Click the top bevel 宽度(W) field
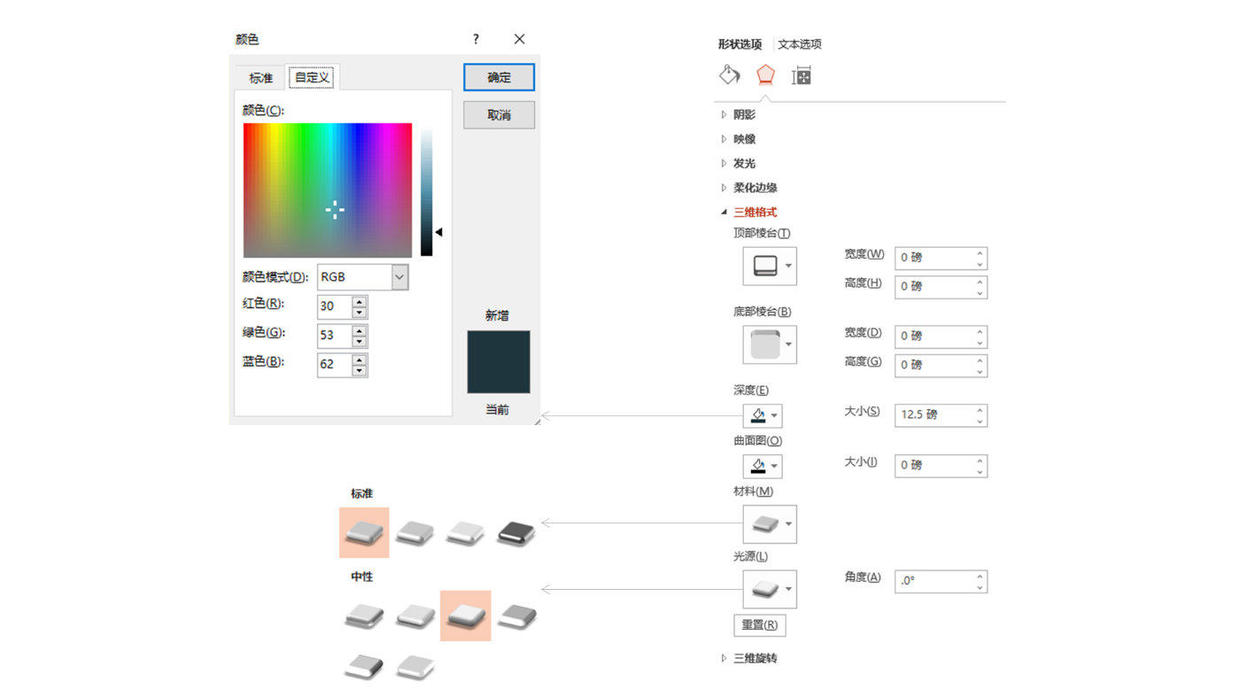Screen dimensions: 1240x697 pos(941,258)
